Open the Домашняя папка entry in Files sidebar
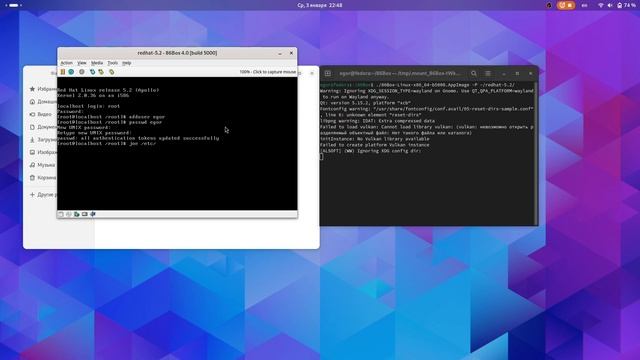Image resolution: width=640 pixels, height=360 pixels. (x=43, y=102)
